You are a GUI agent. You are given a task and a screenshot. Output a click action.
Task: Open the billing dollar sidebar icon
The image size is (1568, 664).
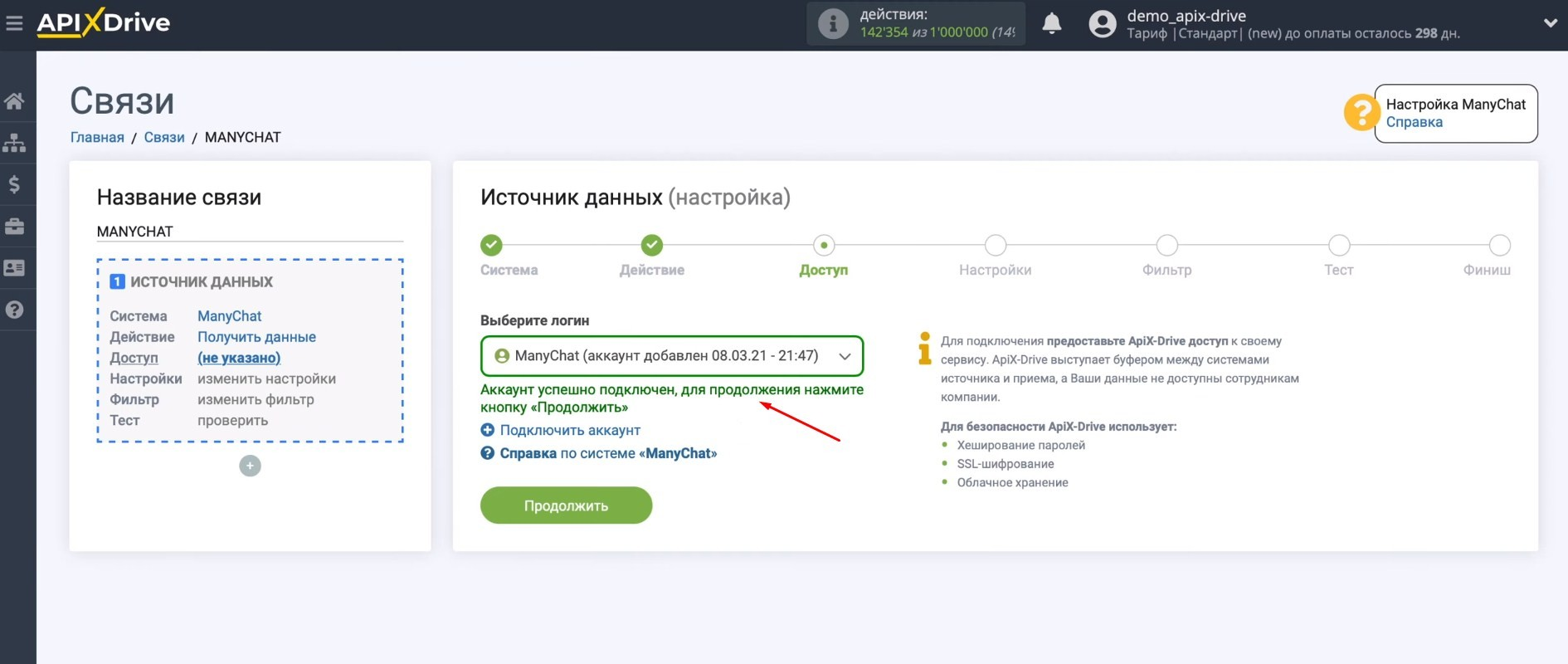(14, 184)
